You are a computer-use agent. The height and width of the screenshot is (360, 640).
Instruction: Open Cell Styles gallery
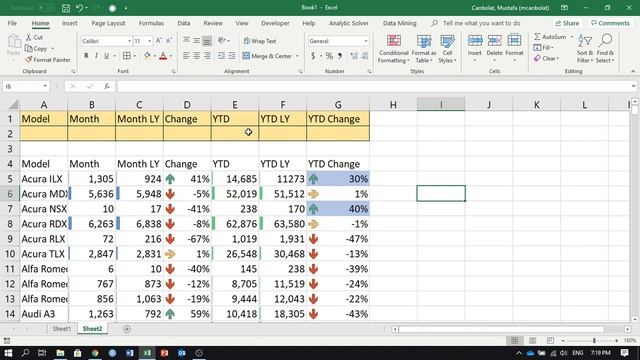447,49
